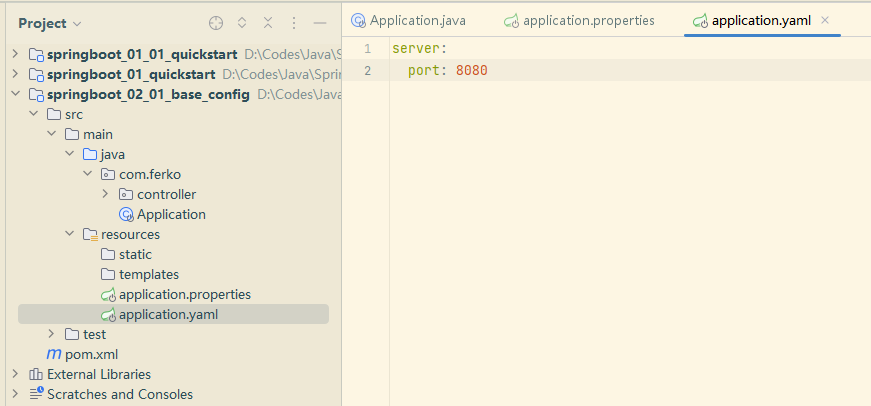Click application.properties Spring icon in tree
This screenshot has width=871, height=406.
(x=108, y=294)
